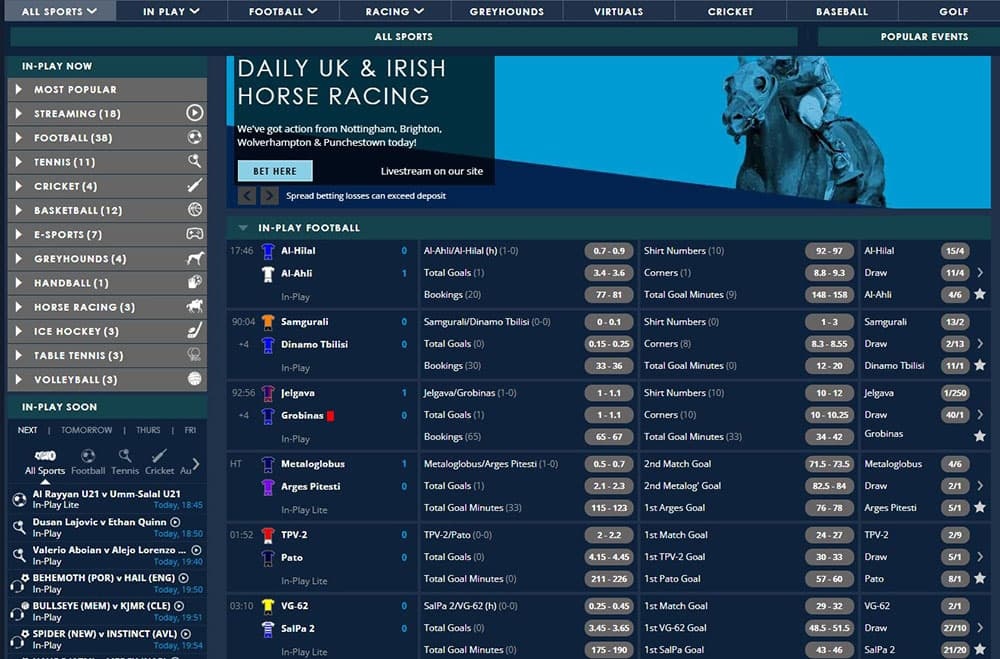Screen dimensions: 1000x659
Task: Star the Jelgava v Grobinas match
Action: [x=980, y=436]
